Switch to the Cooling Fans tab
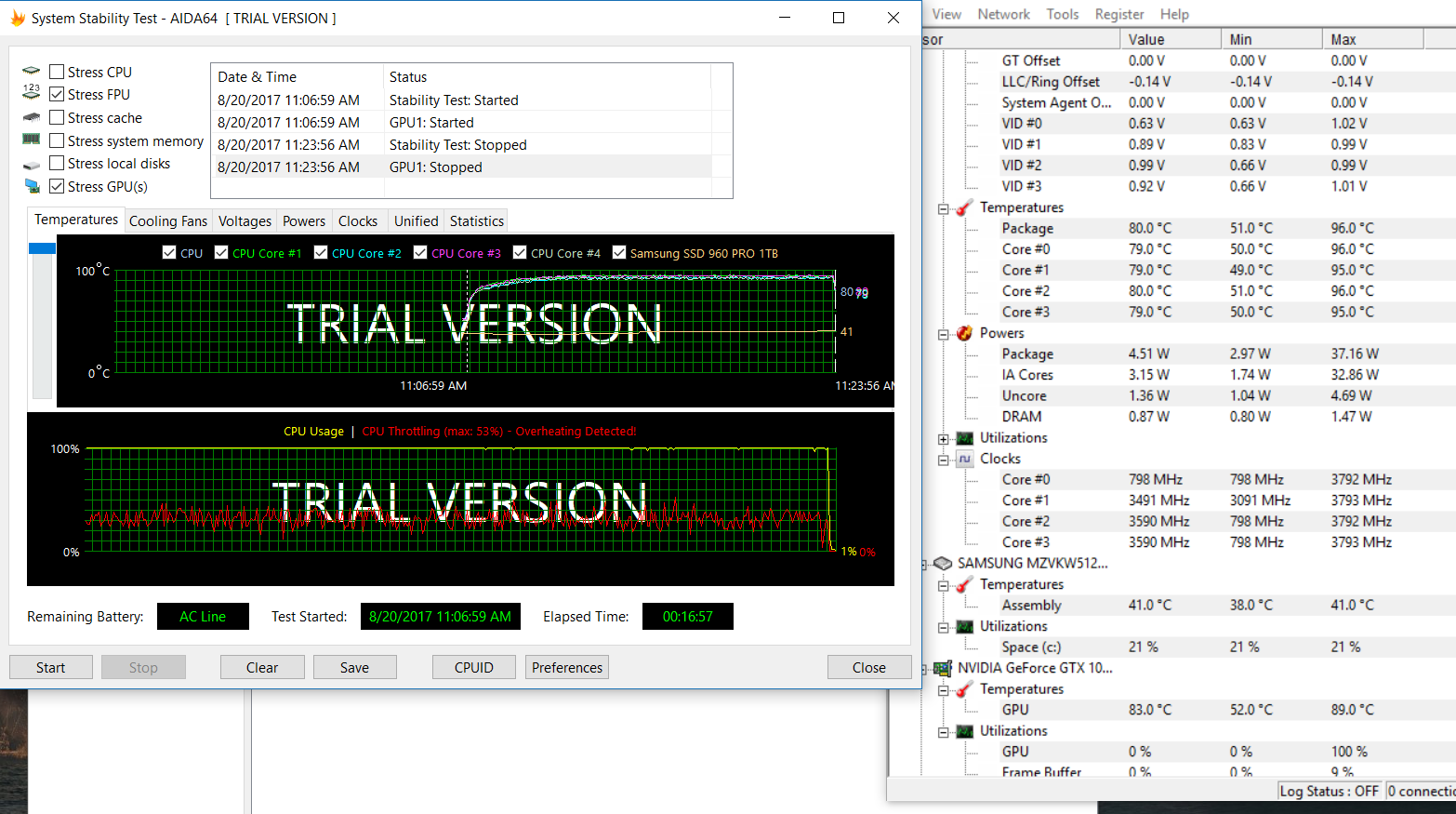 coord(168,220)
